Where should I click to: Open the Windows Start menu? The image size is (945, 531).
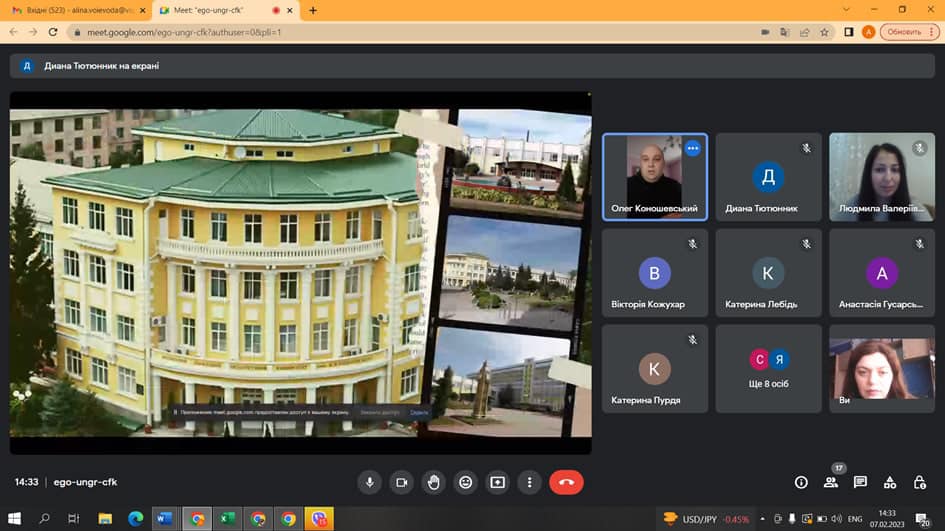[x=14, y=518]
